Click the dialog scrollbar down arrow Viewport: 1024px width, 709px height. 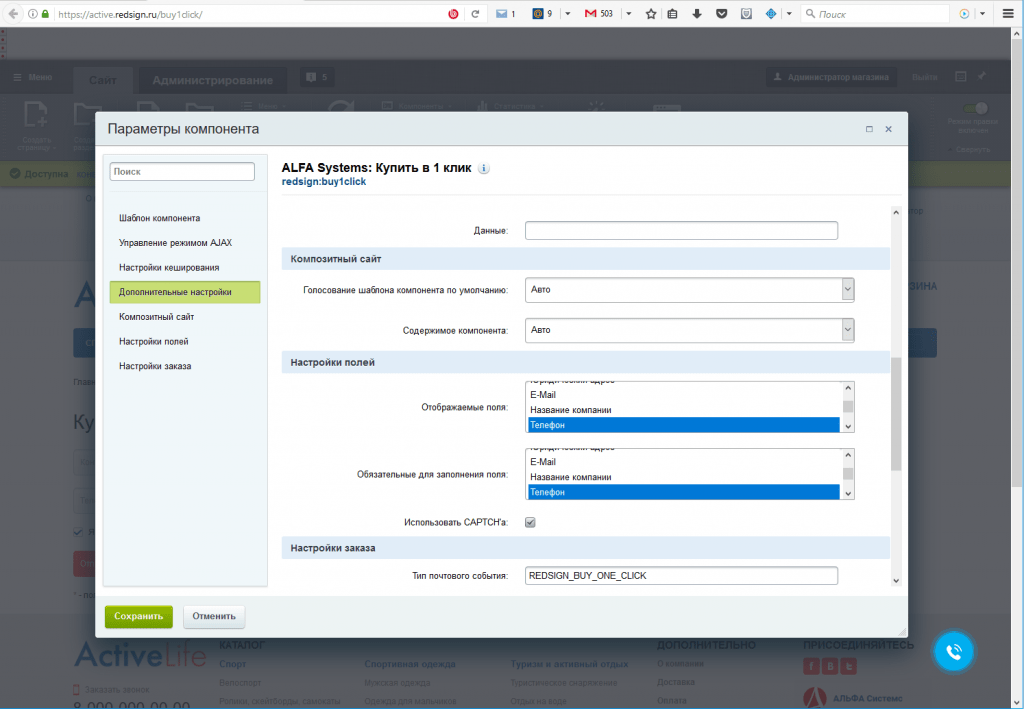[x=895, y=580]
